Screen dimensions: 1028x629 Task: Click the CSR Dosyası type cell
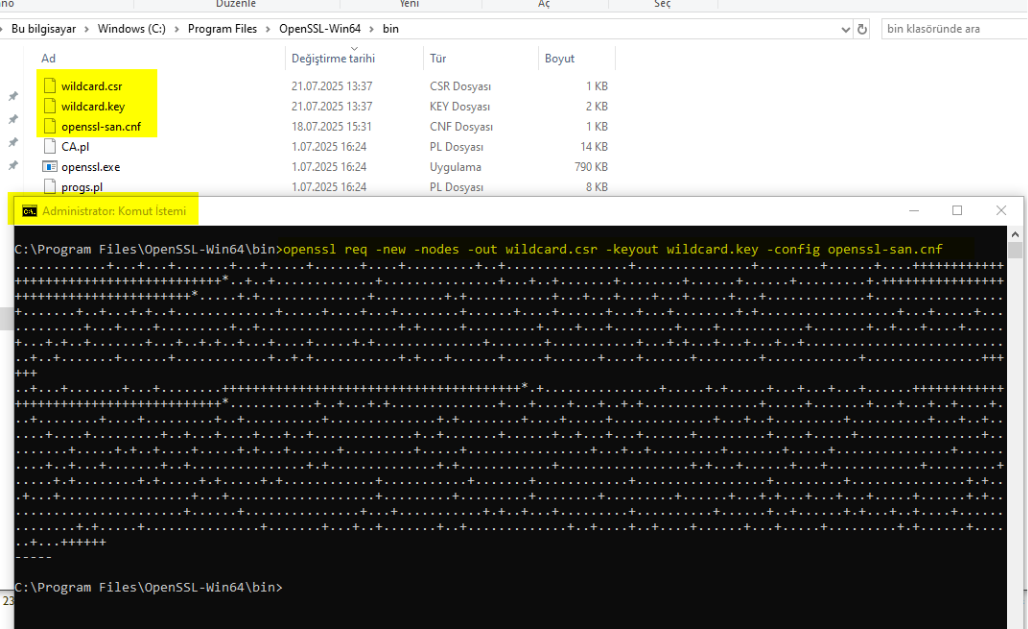(x=460, y=86)
